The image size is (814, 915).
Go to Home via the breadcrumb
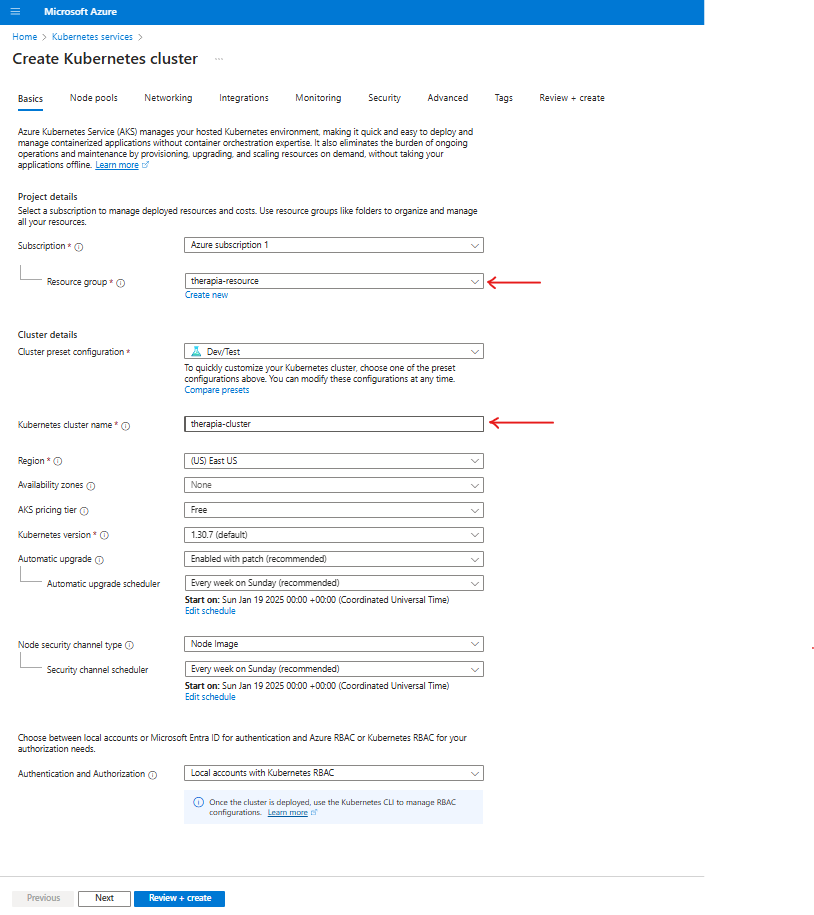click(x=25, y=37)
